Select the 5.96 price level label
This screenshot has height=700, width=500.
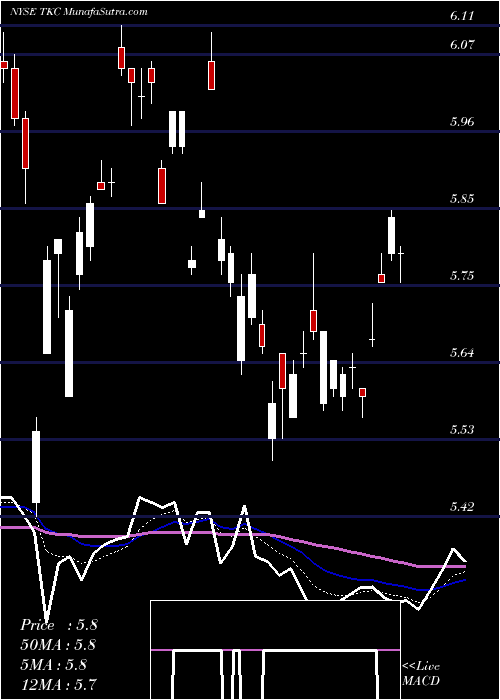point(462,121)
